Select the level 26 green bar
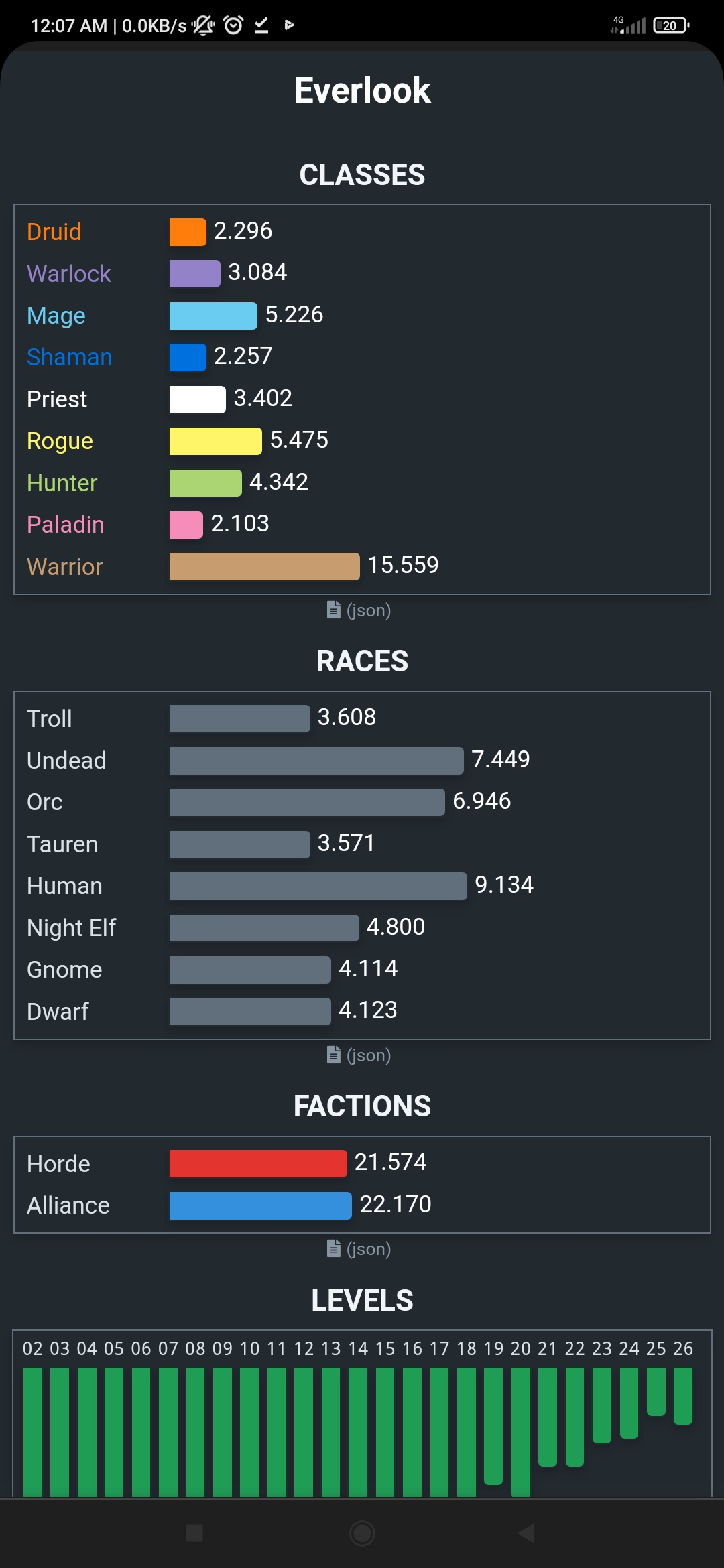Image resolution: width=724 pixels, height=1568 pixels. pyautogui.click(x=683, y=1396)
